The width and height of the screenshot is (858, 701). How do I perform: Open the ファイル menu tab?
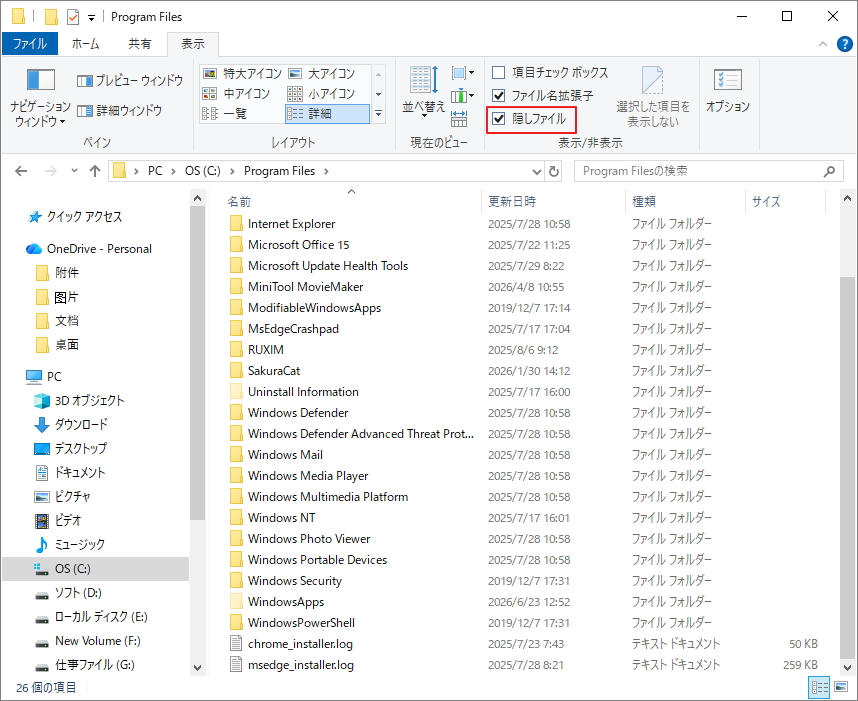(30, 44)
